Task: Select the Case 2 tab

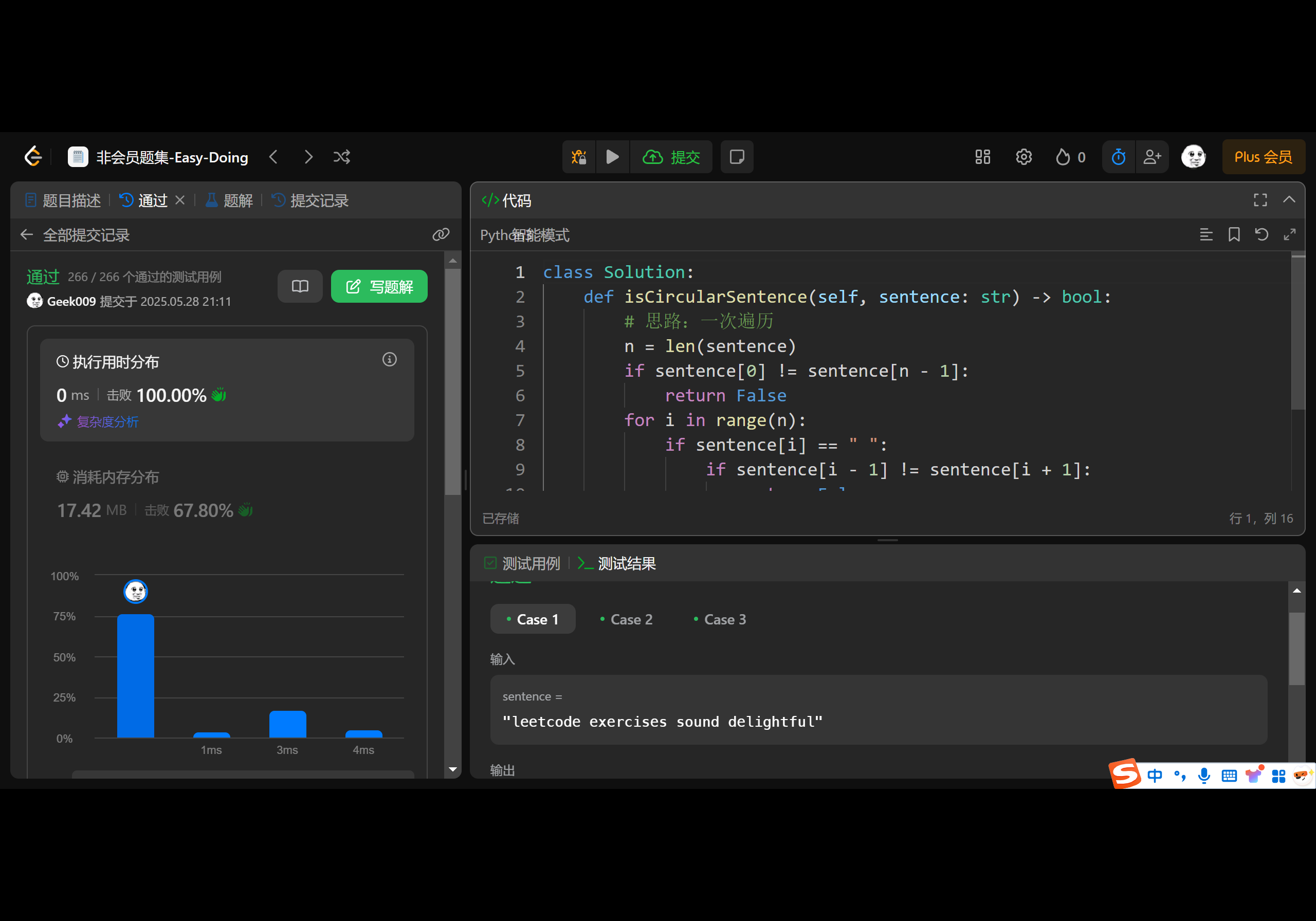Action: click(626, 619)
